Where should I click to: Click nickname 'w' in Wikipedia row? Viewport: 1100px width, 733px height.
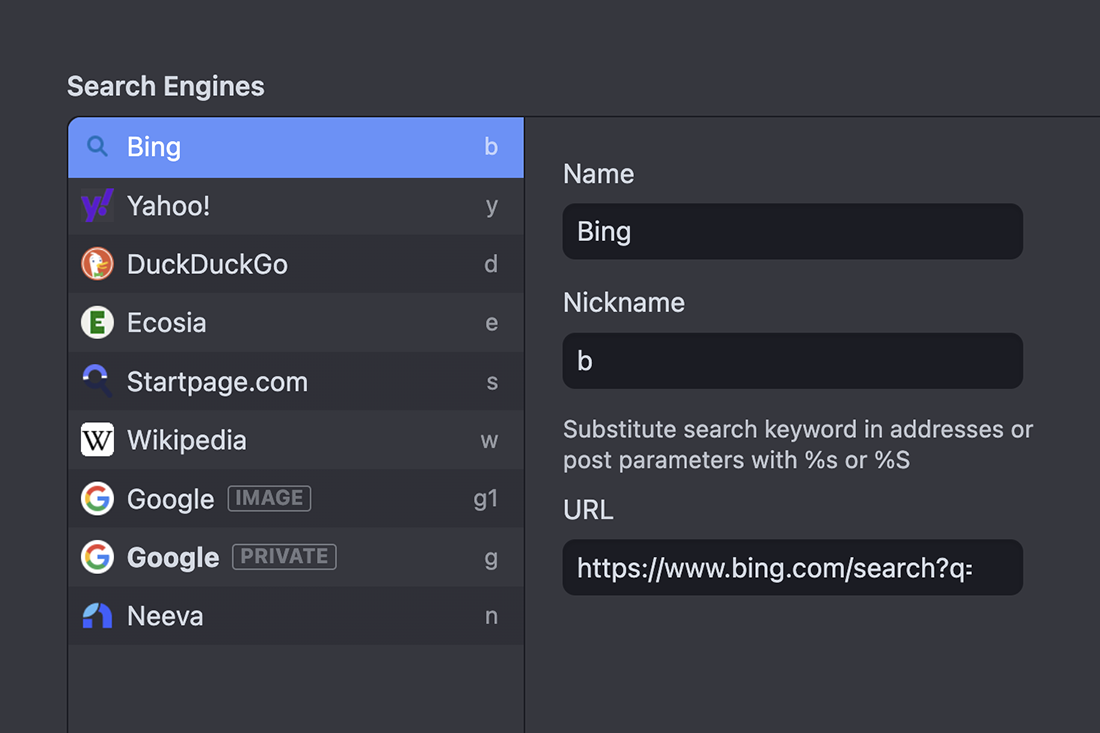pos(489,441)
